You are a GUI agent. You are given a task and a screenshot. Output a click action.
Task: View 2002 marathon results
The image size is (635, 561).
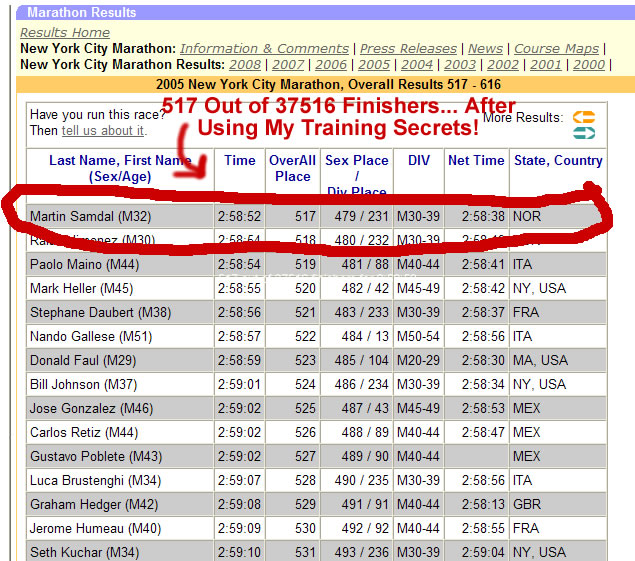(503, 64)
